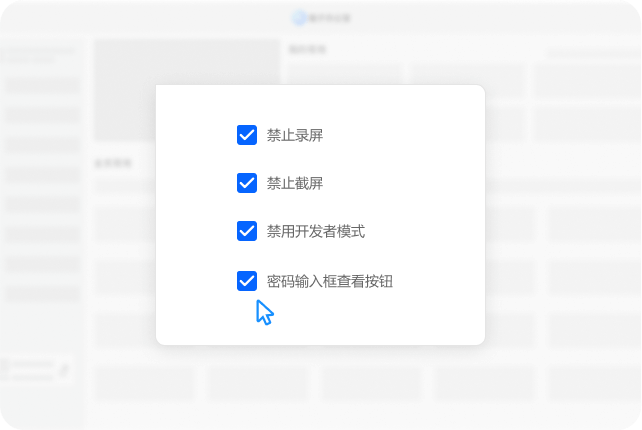Click the 密码输入框查看按钮 label text
The width and height of the screenshot is (642, 430).
tap(330, 281)
